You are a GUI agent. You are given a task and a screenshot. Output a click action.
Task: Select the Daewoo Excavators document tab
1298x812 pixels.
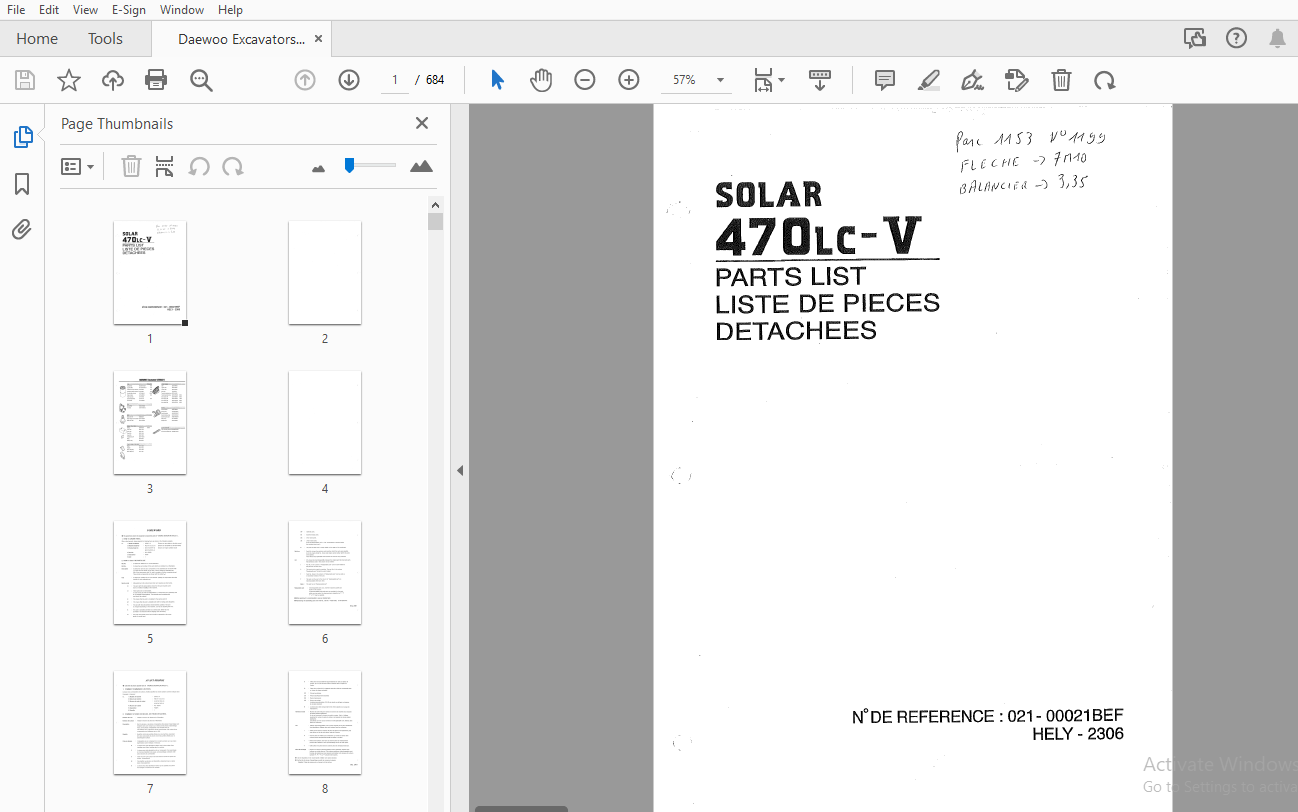click(241, 39)
